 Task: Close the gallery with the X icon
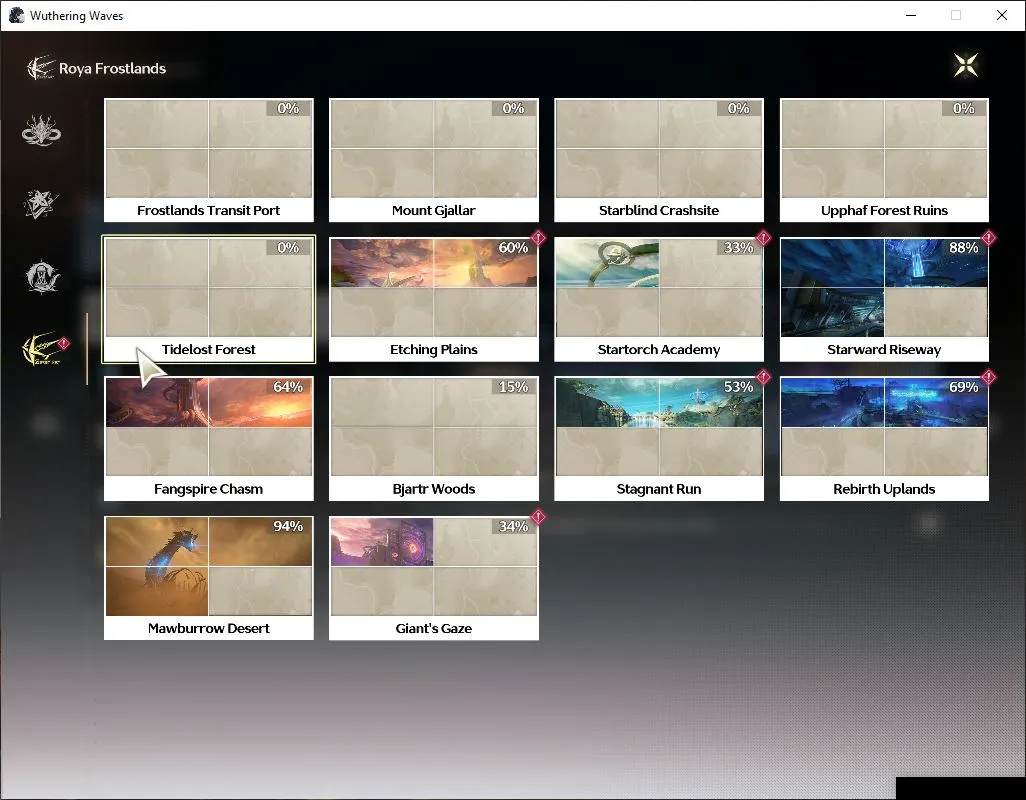tap(966, 65)
